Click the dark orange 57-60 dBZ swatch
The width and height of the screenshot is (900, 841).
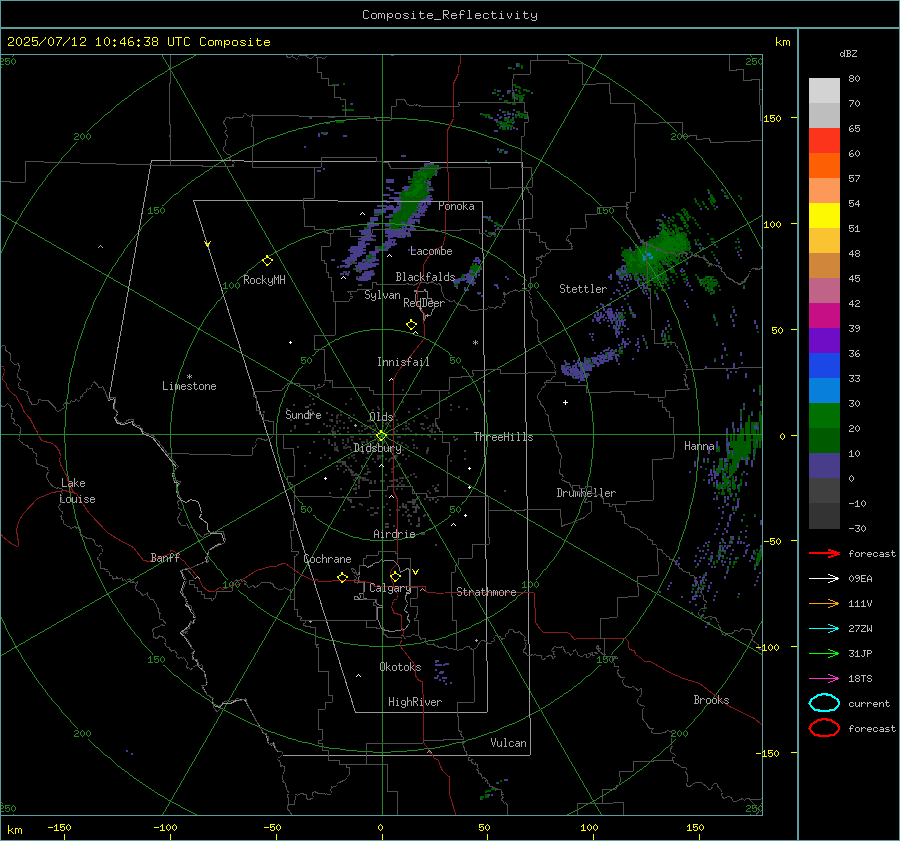pyautogui.click(x=824, y=166)
